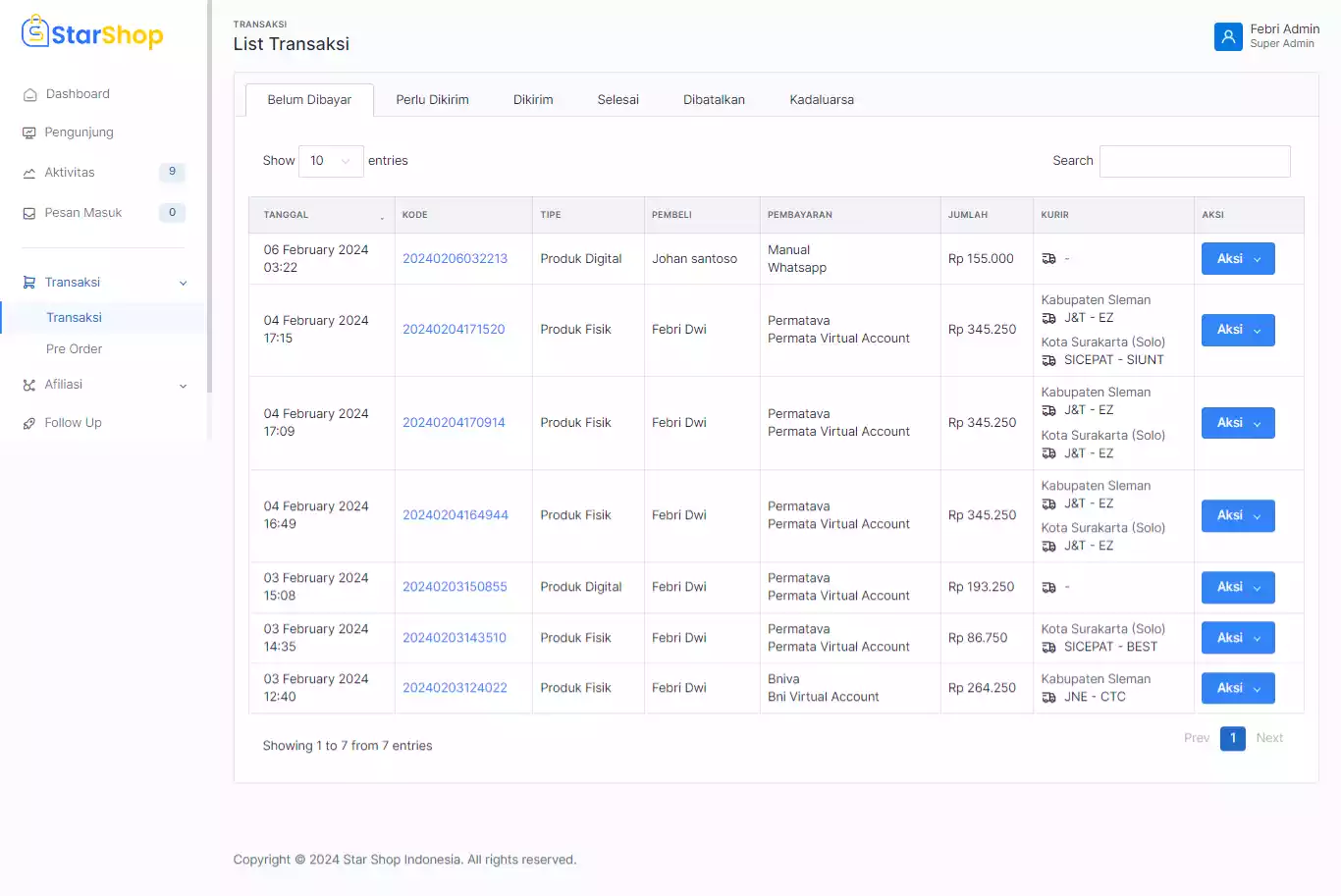Image resolution: width=1341 pixels, height=896 pixels.
Task: Open the Show entries count dropdown
Action: point(330,161)
